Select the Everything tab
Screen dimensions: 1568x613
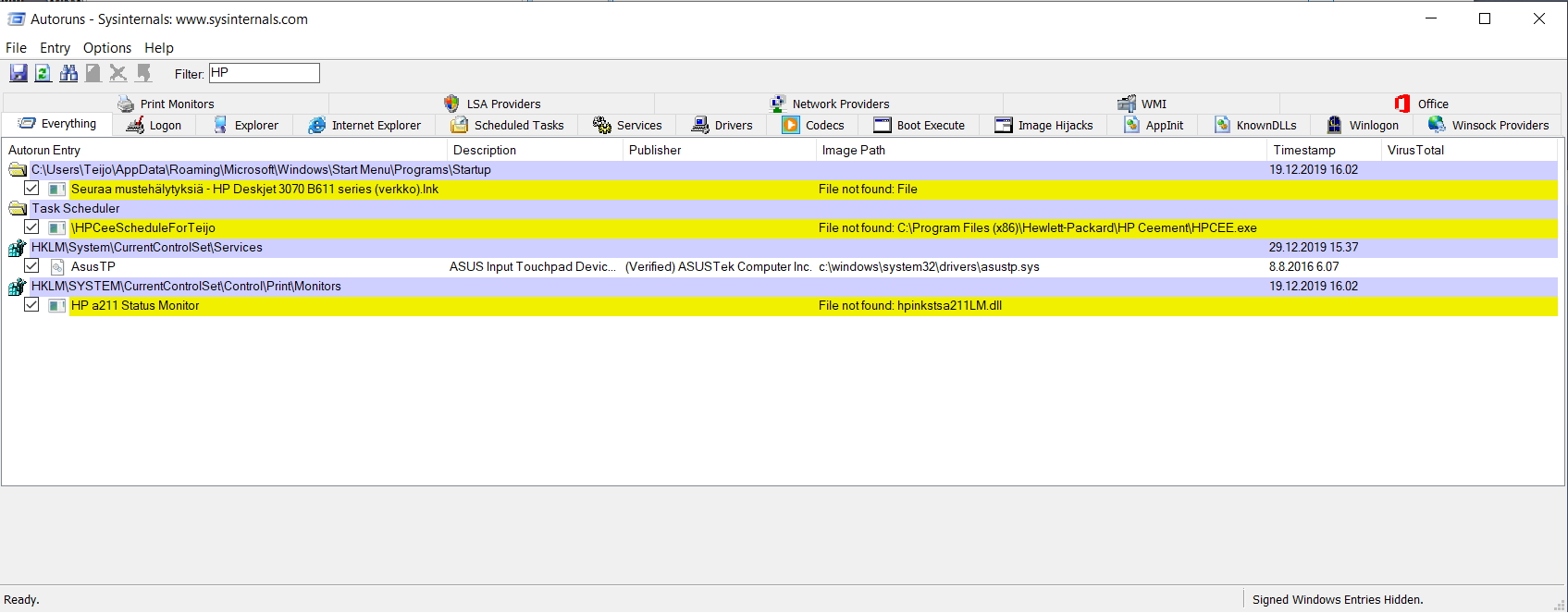(57, 124)
